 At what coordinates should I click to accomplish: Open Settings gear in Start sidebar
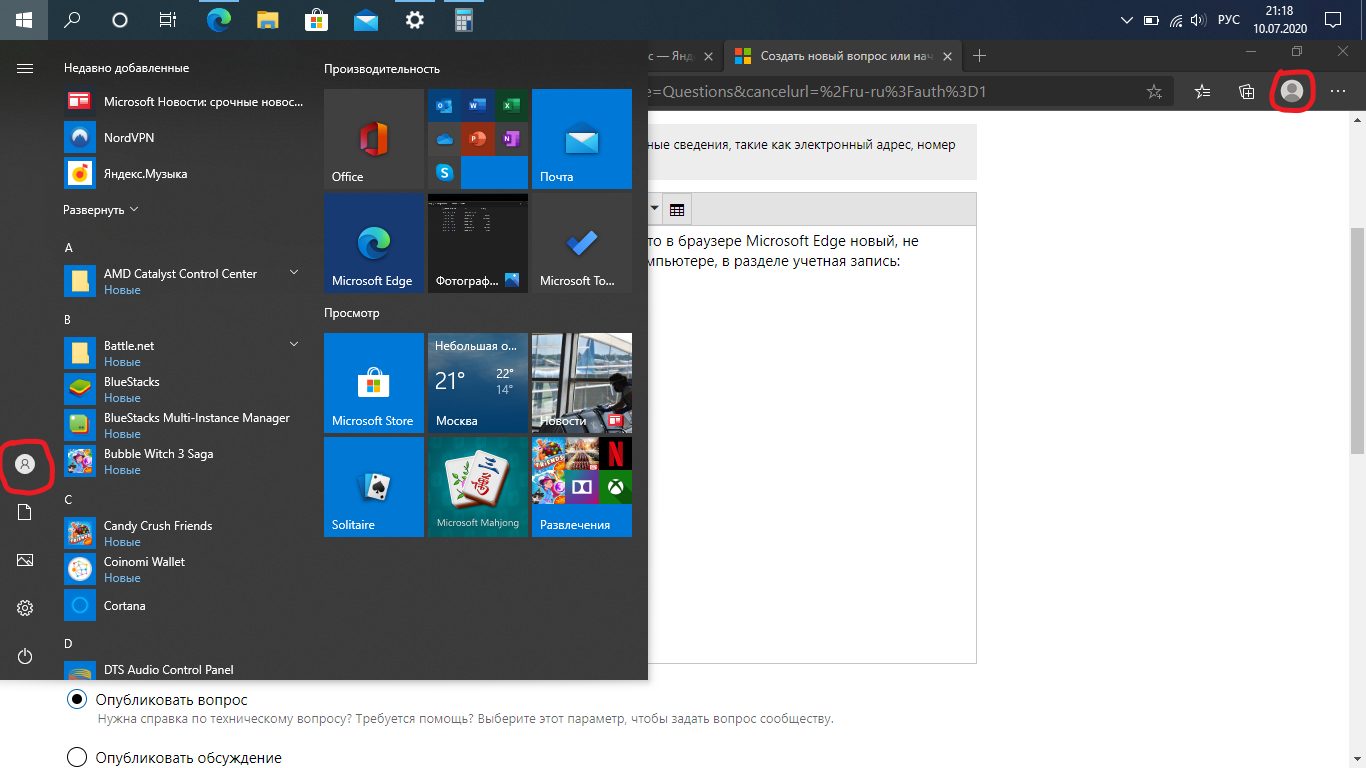(25, 608)
